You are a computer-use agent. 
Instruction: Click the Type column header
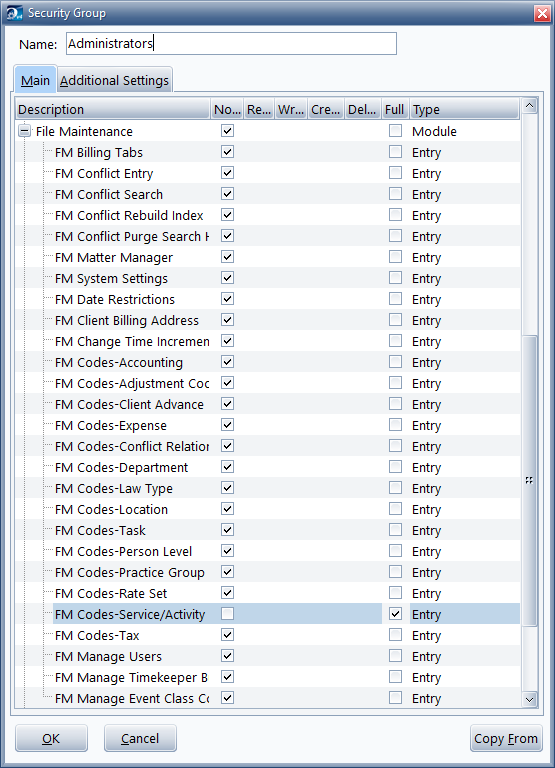464,109
